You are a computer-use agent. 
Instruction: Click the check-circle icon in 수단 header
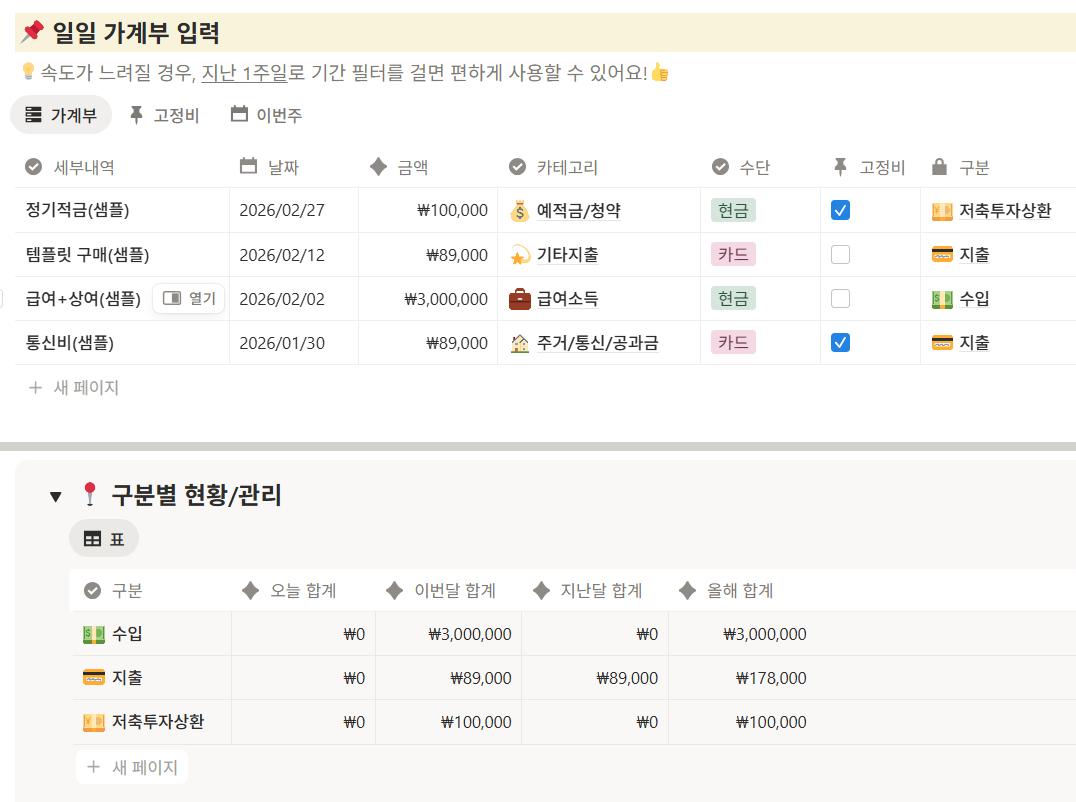coord(721,167)
